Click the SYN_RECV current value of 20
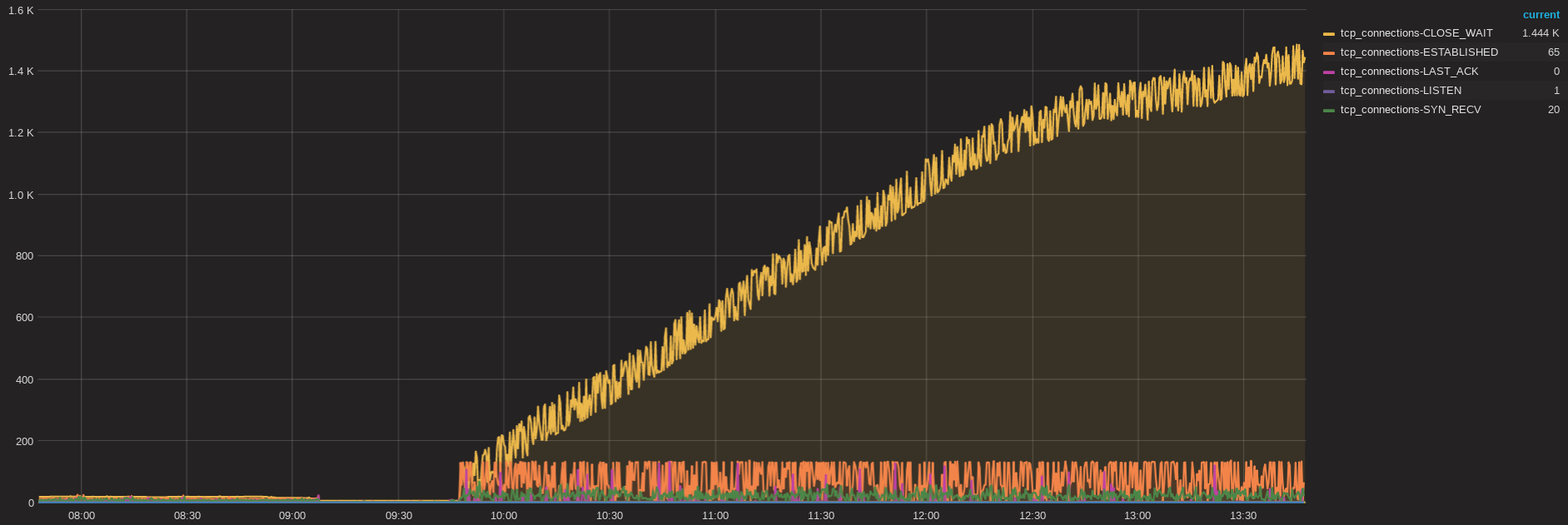The width and height of the screenshot is (1568, 525). click(x=1553, y=110)
